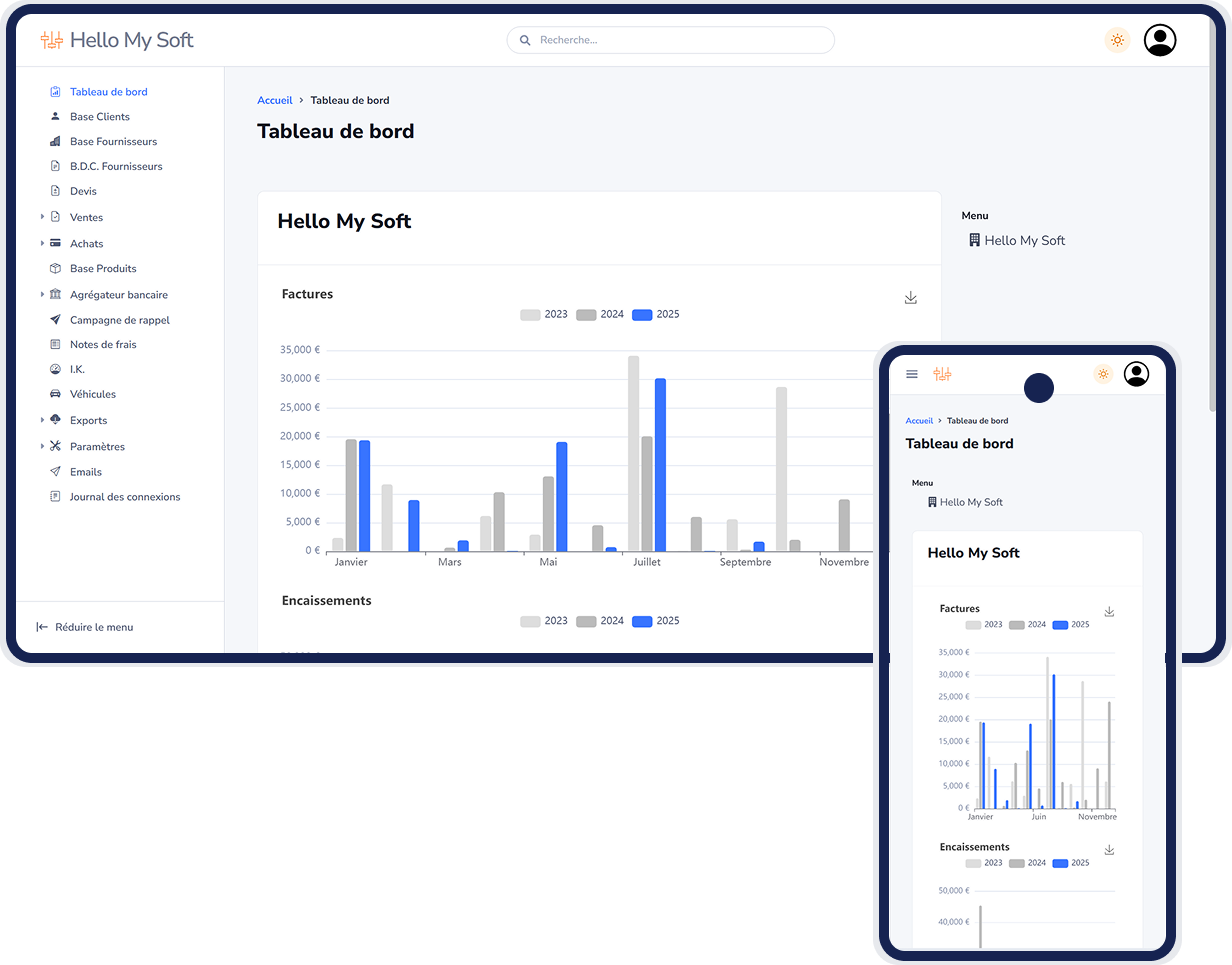Open Base Fournisseurs in the sidebar
The height and width of the screenshot is (965, 1232).
pyautogui.click(x=114, y=142)
